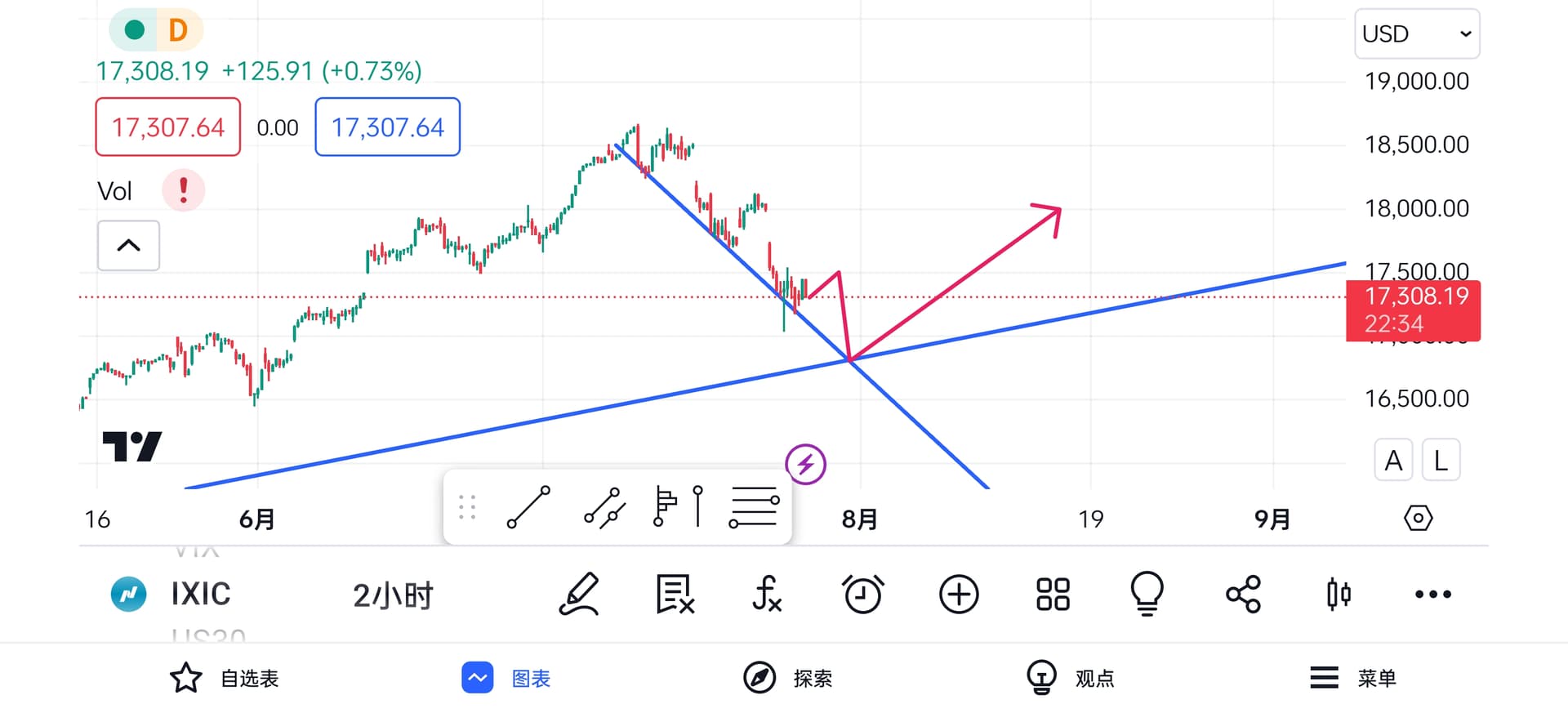This screenshot has width=1568, height=713.
Task: Open the indicators fx button
Action: click(767, 594)
